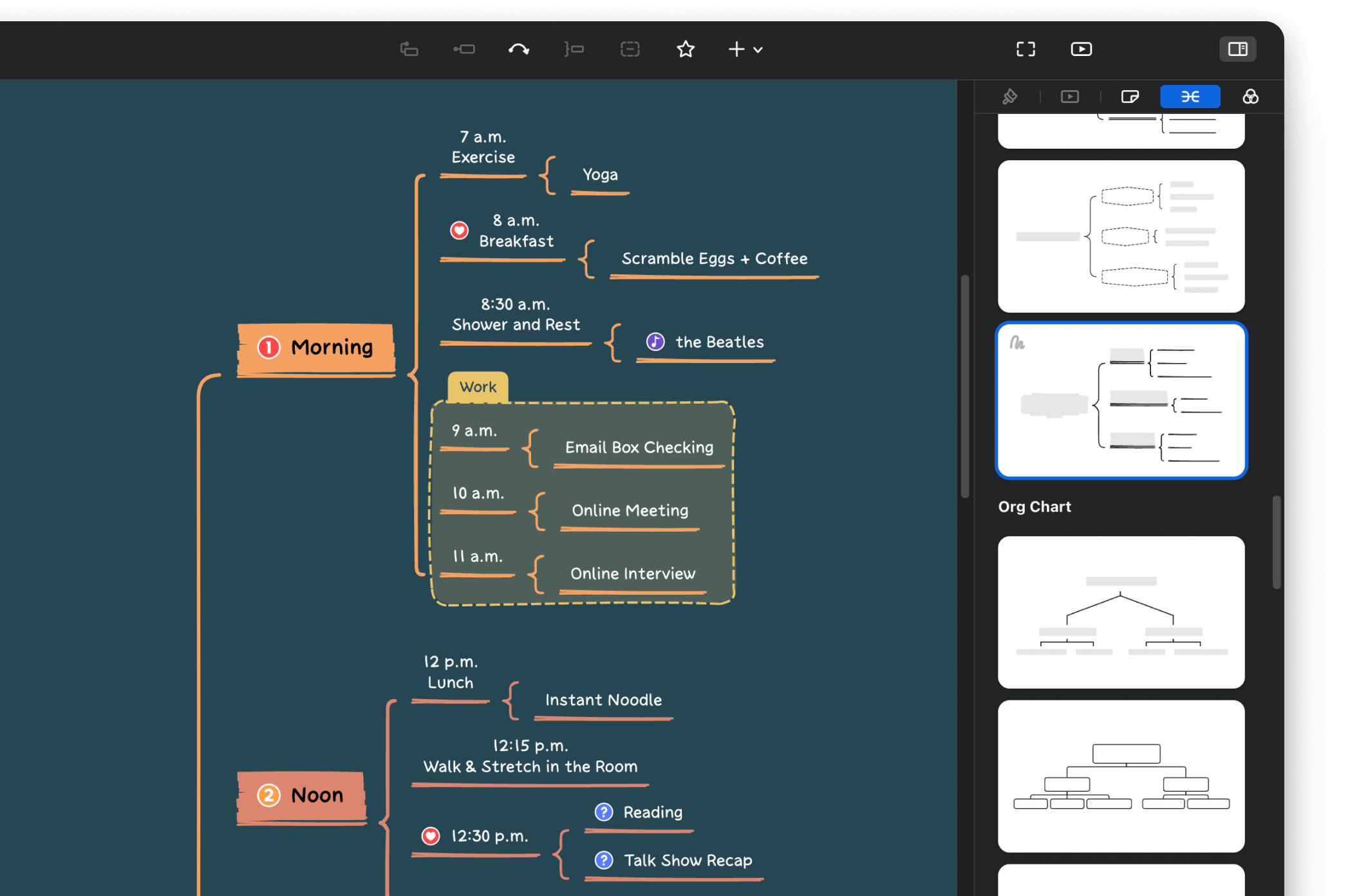Select the first Org Chart skeleton with the angled connectors
Viewport: 1350px width, 896px height.
click(x=1121, y=612)
